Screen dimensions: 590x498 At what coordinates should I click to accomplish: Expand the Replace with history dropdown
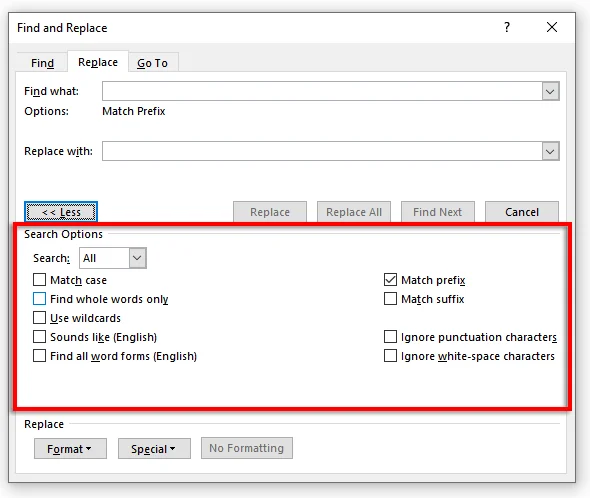(x=550, y=151)
